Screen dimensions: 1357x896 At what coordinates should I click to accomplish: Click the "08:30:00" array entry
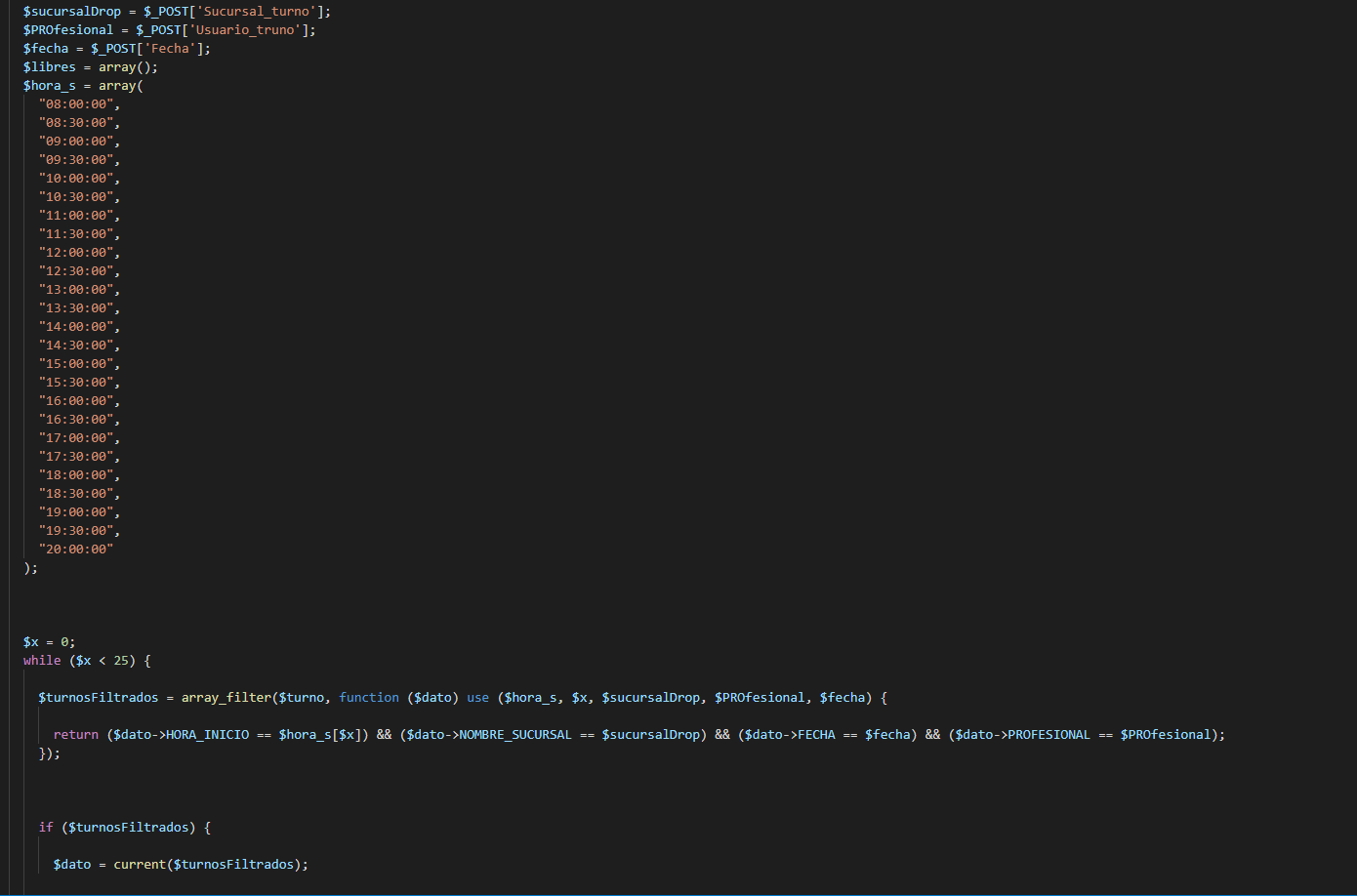click(76, 123)
